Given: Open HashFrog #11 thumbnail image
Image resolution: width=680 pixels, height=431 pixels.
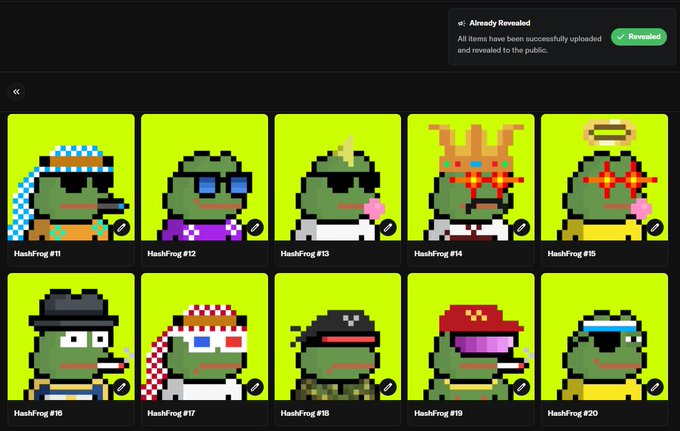Looking at the screenshot, I should [x=71, y=177].
